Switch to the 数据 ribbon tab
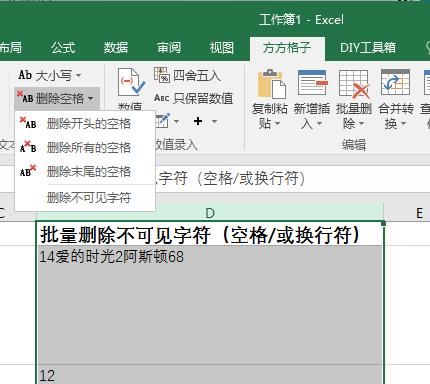The width and height of the screenshot is (430, 384). point(116,48)
